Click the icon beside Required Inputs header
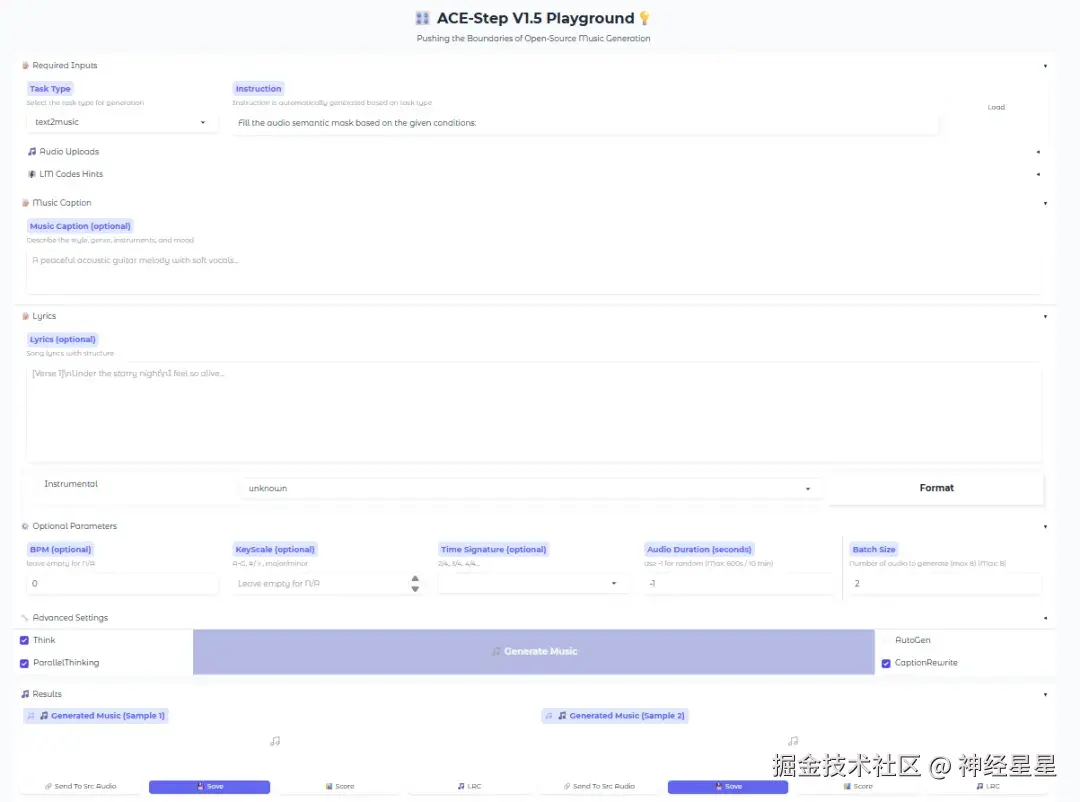The height and width of the screenshot is (802, 1080). [x=25, y=65]
